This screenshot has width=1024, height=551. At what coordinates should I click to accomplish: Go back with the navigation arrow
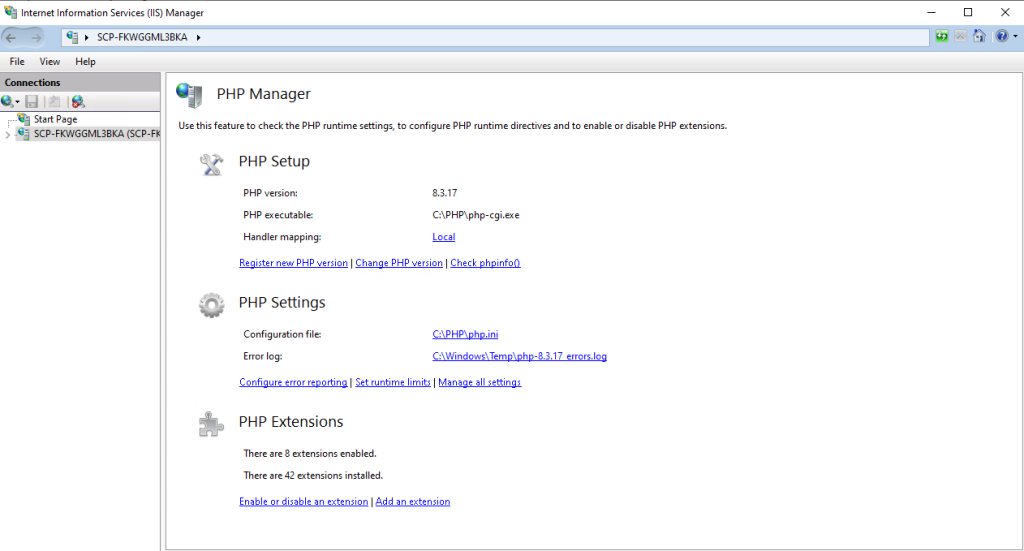tap(11, 37)
